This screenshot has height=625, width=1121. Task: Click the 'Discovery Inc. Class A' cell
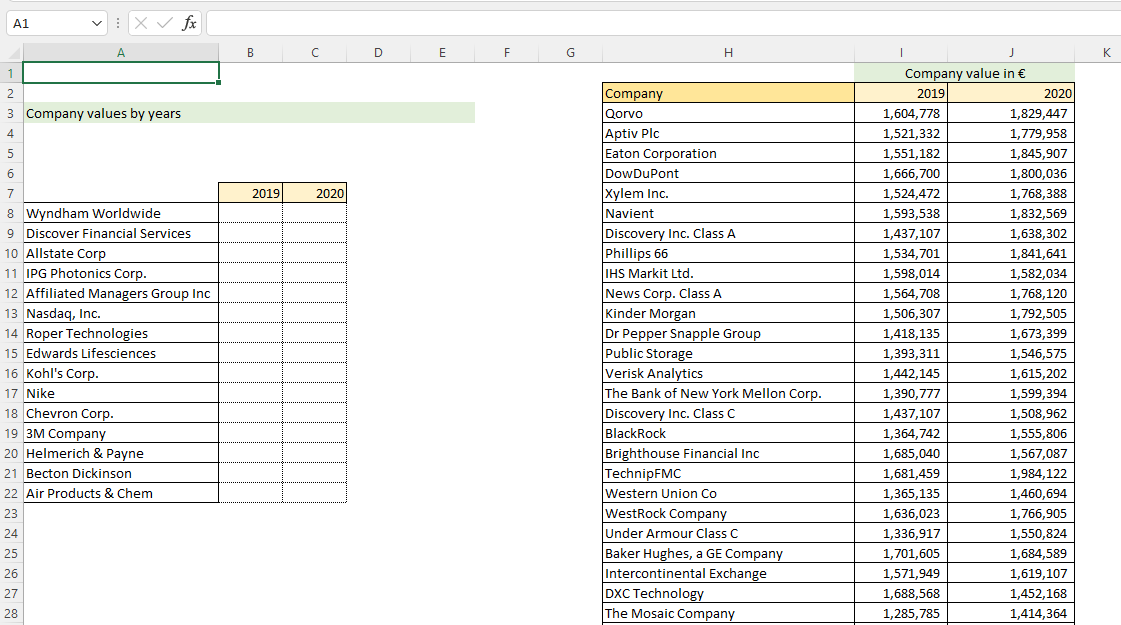[728, 234]
